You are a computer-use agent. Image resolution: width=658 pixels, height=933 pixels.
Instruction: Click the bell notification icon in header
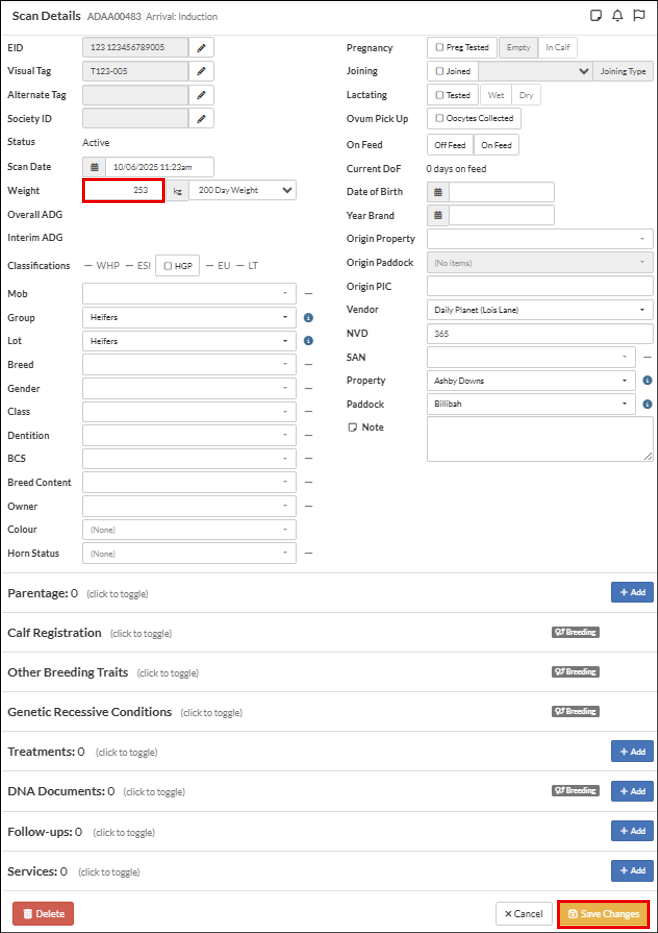click(x=617, y=16)
